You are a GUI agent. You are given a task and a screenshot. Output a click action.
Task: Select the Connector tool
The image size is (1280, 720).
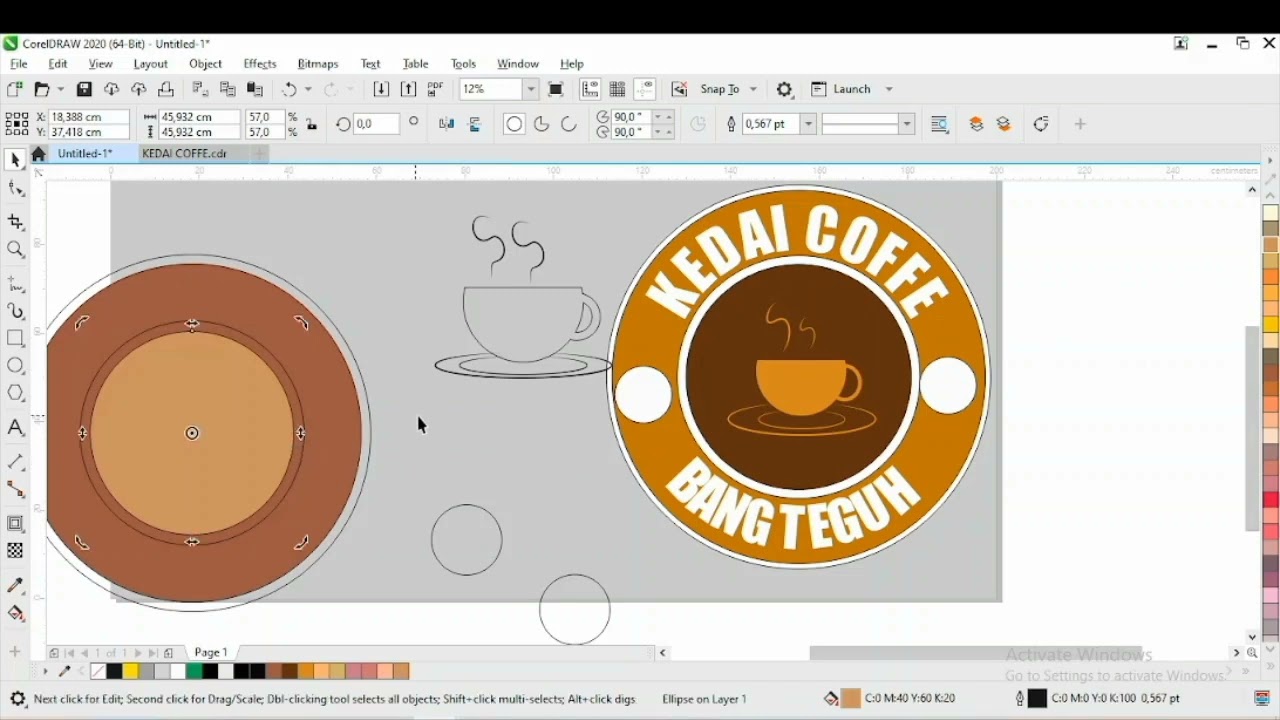tap(15, 490)
